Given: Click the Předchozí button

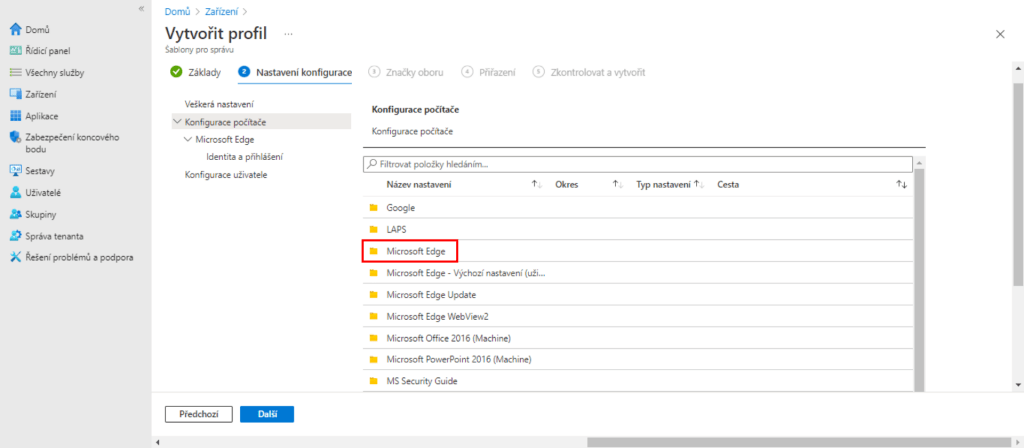Looking at the screenshot, I should tap(198, 413).
